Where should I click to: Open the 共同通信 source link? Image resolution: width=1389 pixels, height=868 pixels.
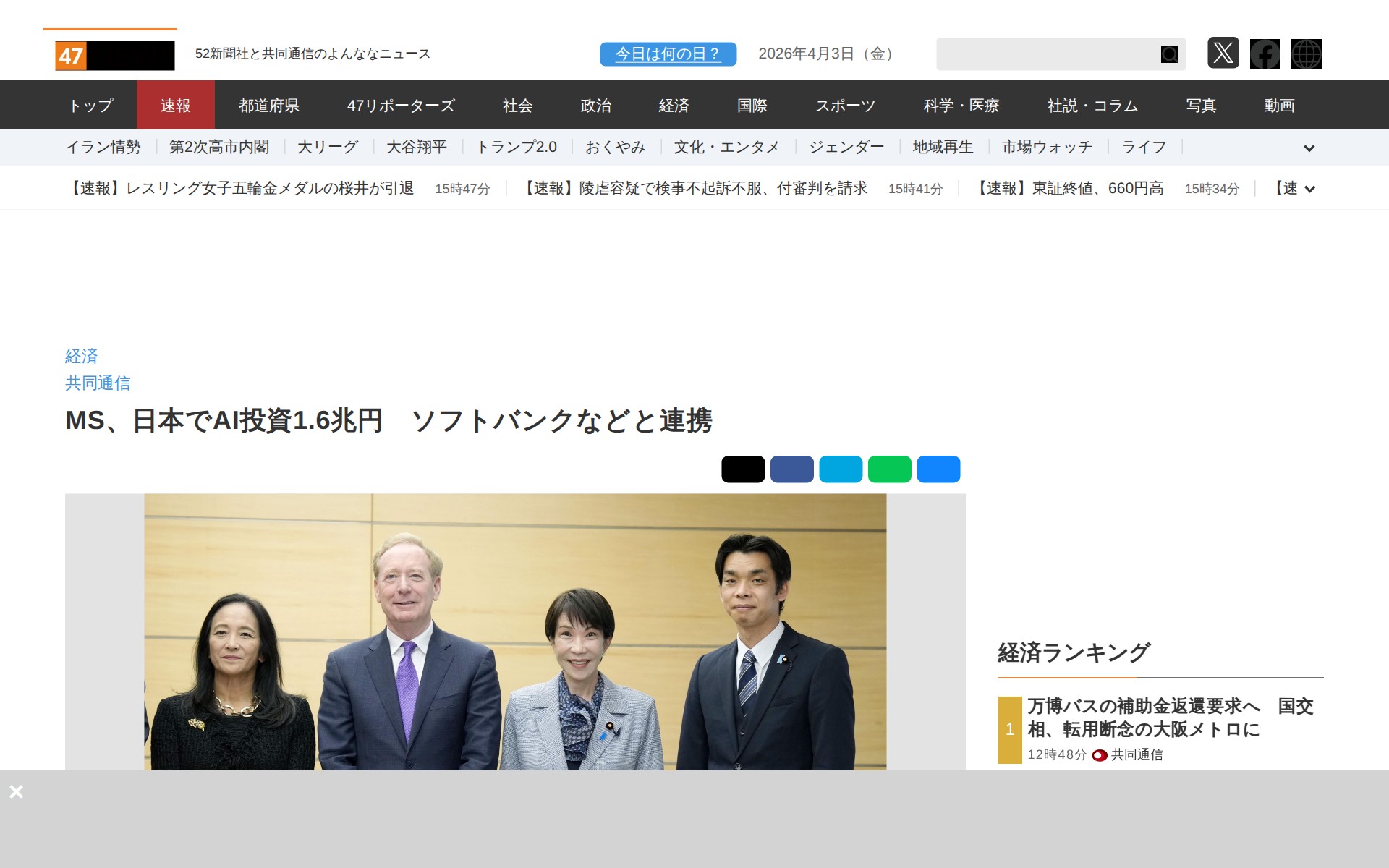(x=98, y=383)
